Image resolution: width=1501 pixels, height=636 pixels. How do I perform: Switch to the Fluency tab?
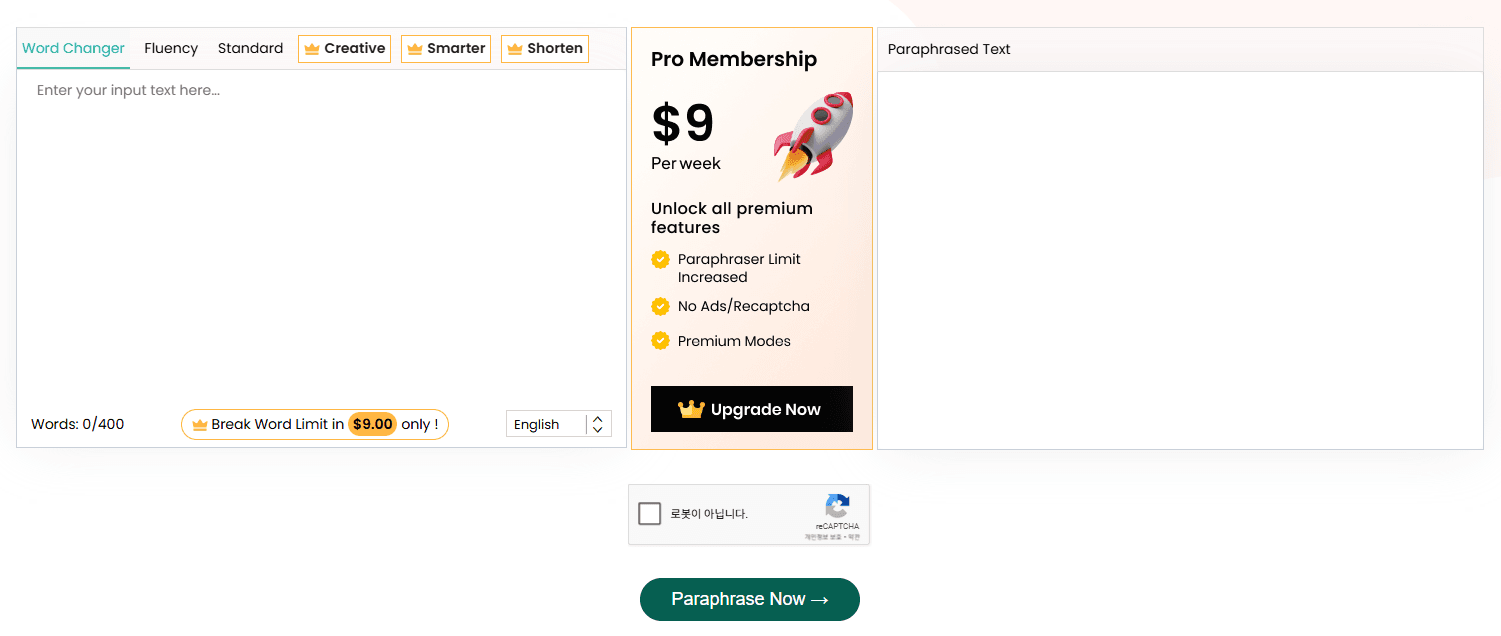point(171,48)
